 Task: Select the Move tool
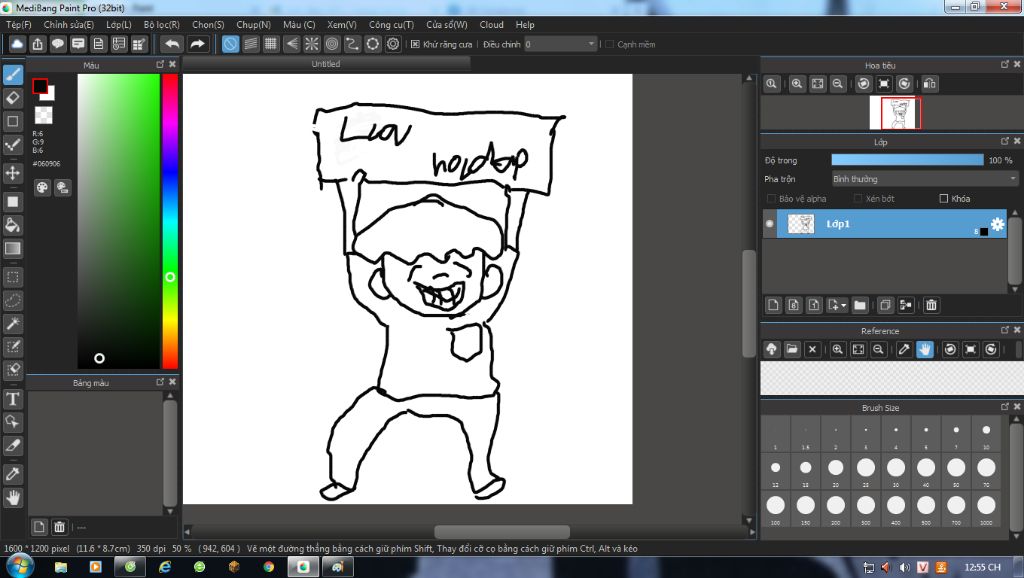(x=13, y=173)
